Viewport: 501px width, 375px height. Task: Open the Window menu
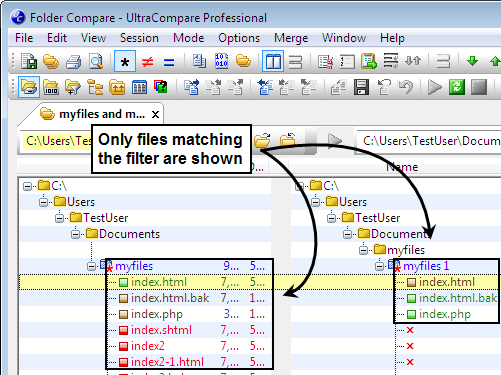[x=344, y=38]
